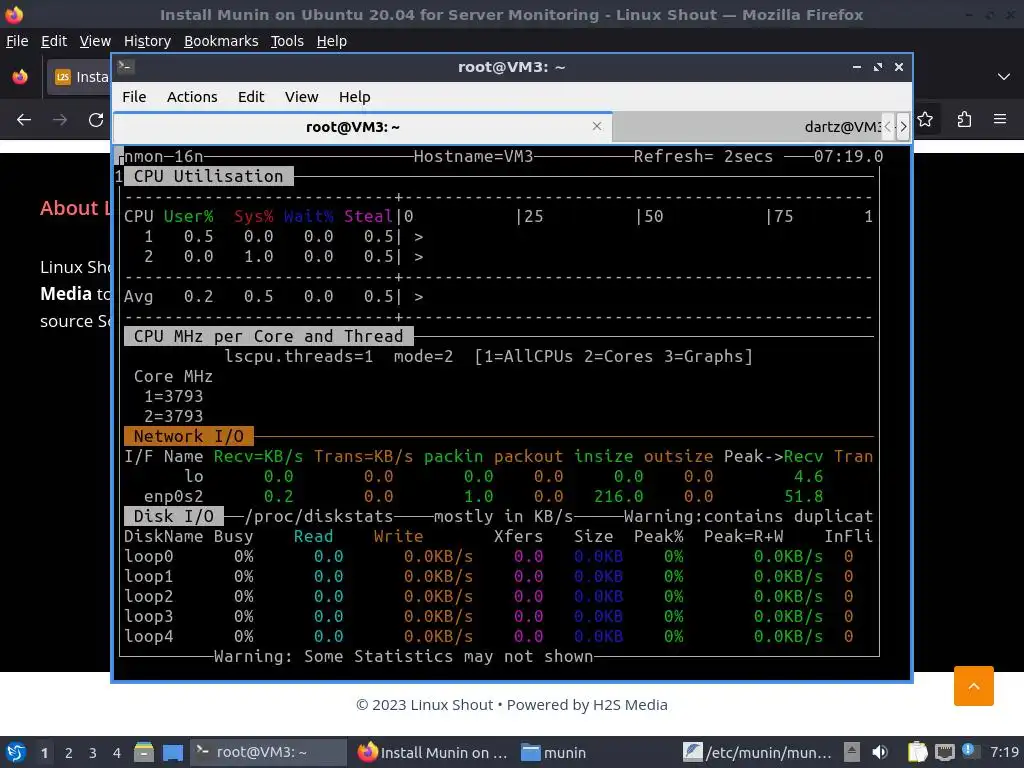Click taskbar clock showing 7:19
The image size is (1024, 768).
pyautogui.click(x=1004, y=752)
